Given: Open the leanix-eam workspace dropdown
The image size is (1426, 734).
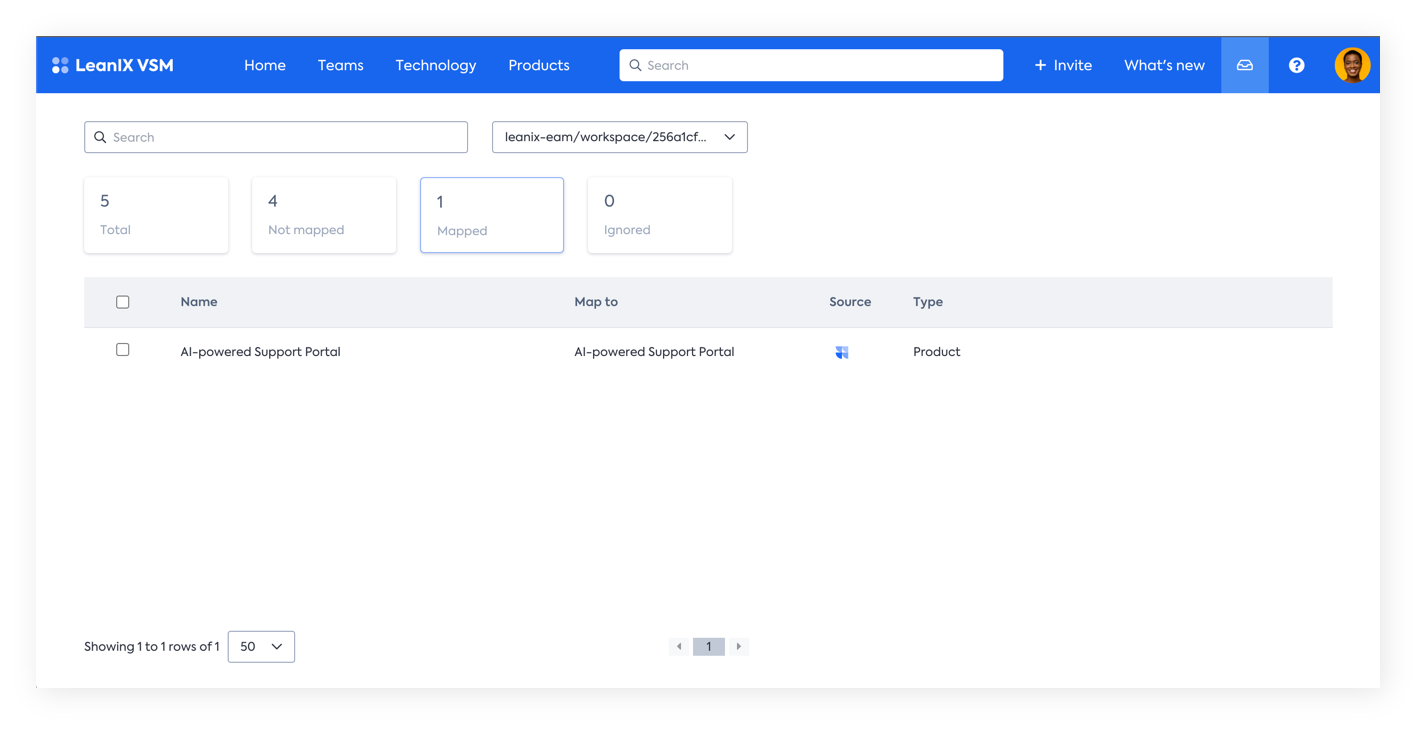Looking at the screenshot, I should tap(620, 137).
